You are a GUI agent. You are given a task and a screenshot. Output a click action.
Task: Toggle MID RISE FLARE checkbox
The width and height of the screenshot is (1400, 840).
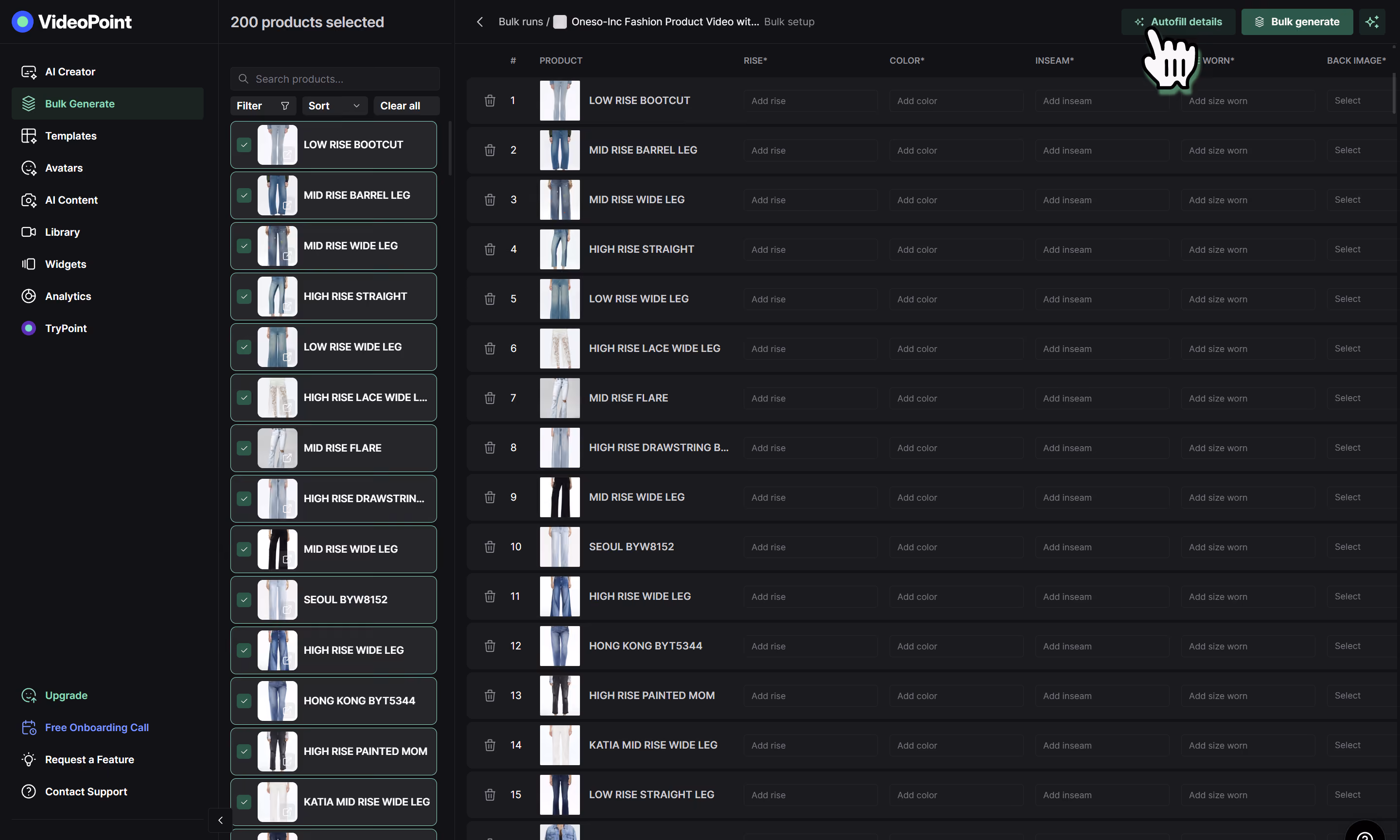click(x=244, y=448)
